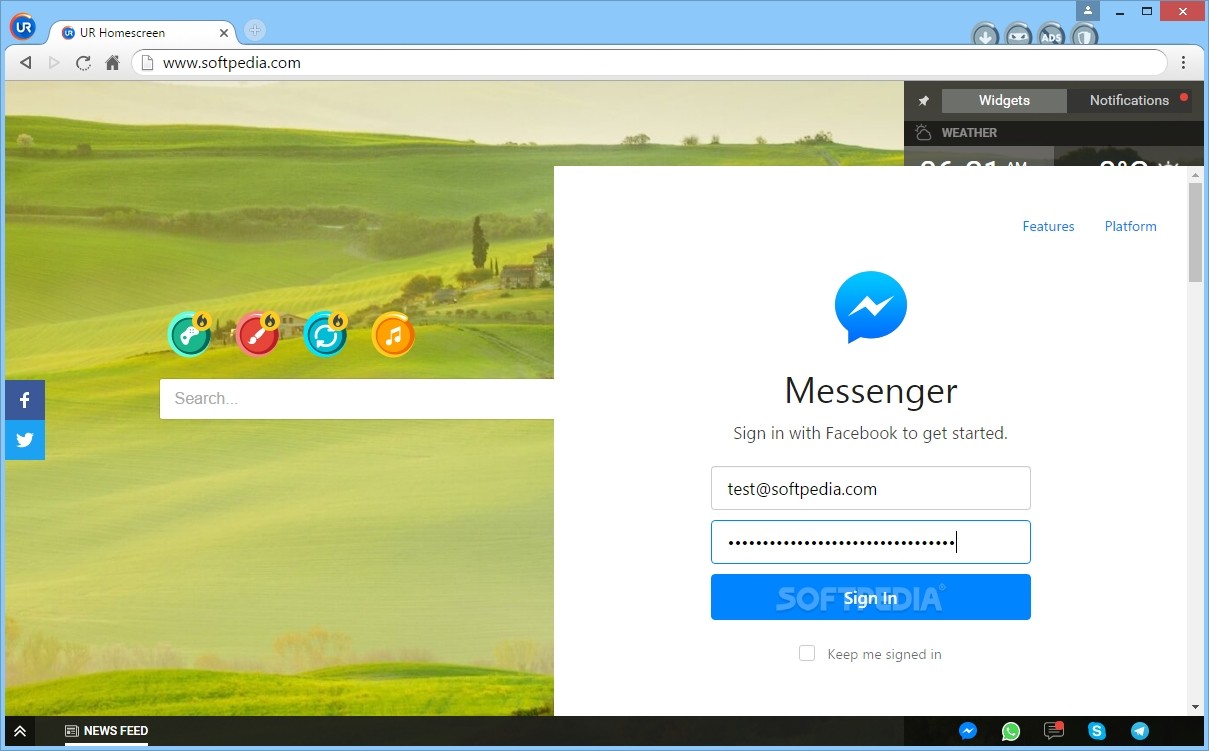The image size is (1209, 751).
Task: Share via Facebook side button
Action: (25, 400)
